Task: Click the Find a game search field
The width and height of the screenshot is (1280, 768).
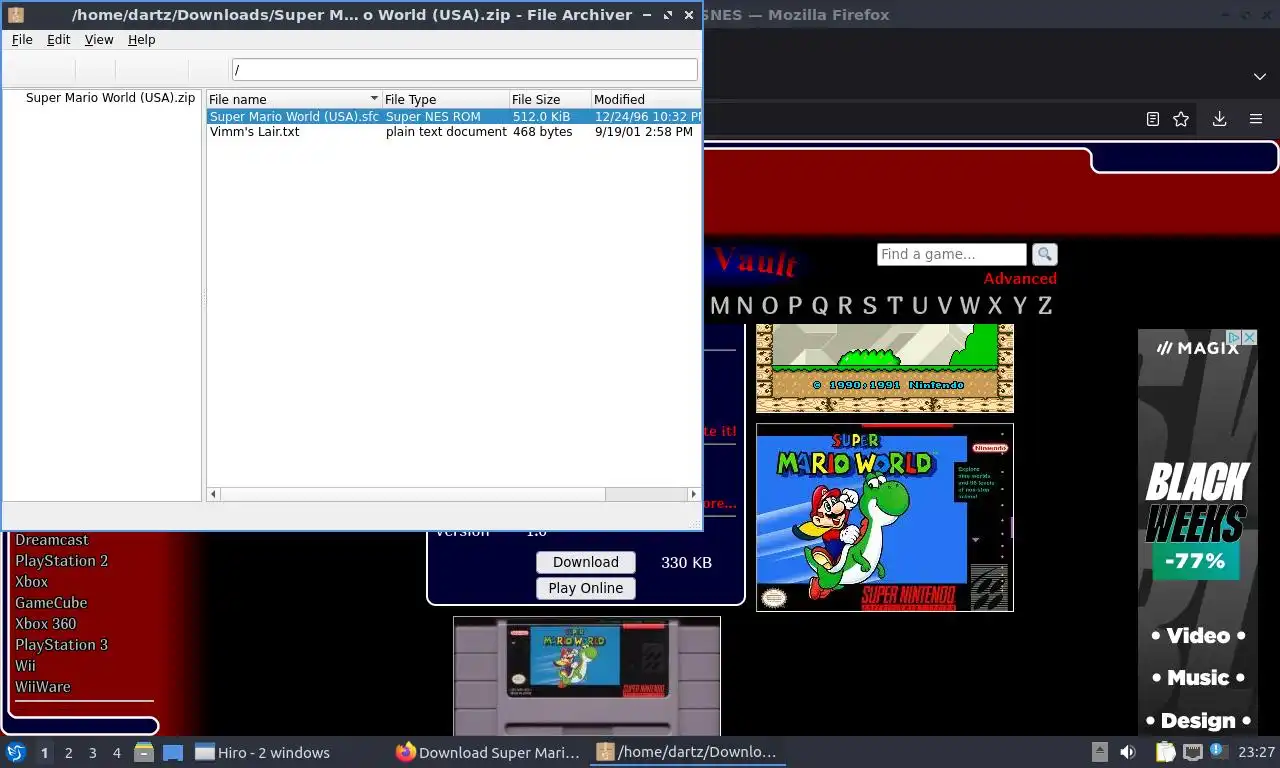Action: click(952, 254)
